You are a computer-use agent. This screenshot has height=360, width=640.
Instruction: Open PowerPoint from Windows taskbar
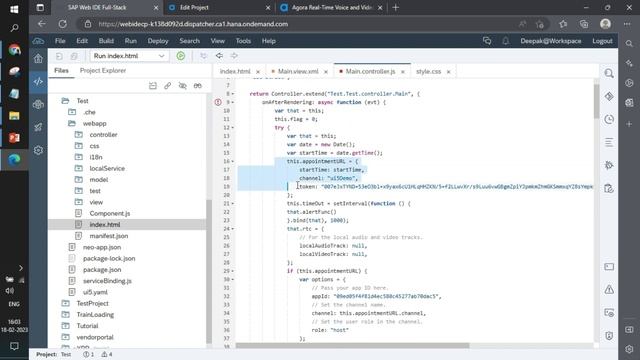14,138
